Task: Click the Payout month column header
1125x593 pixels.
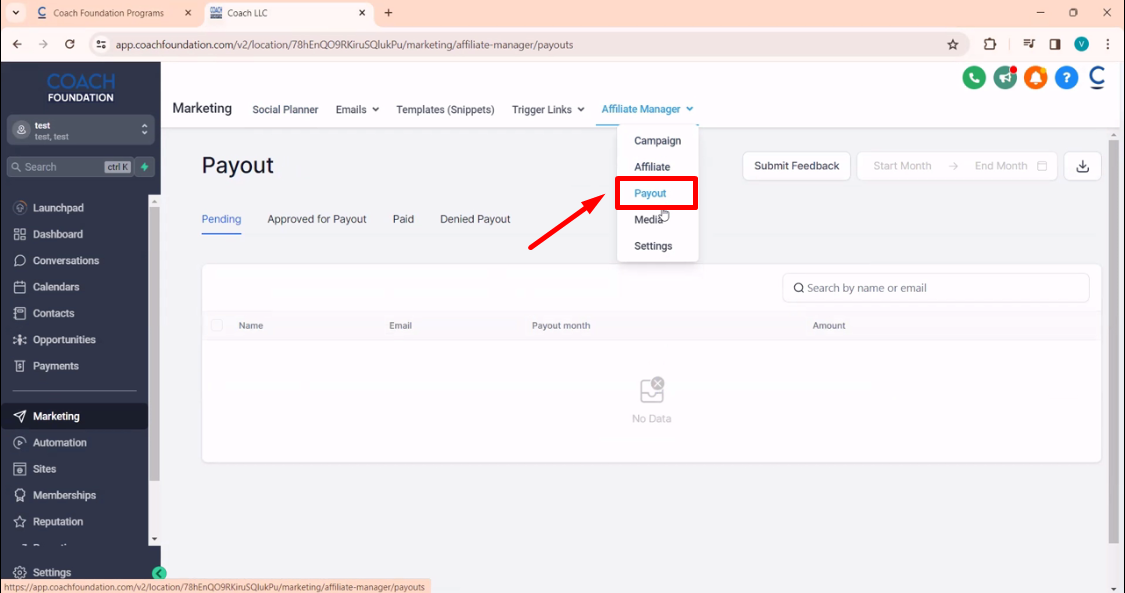Action: [561, 326]
